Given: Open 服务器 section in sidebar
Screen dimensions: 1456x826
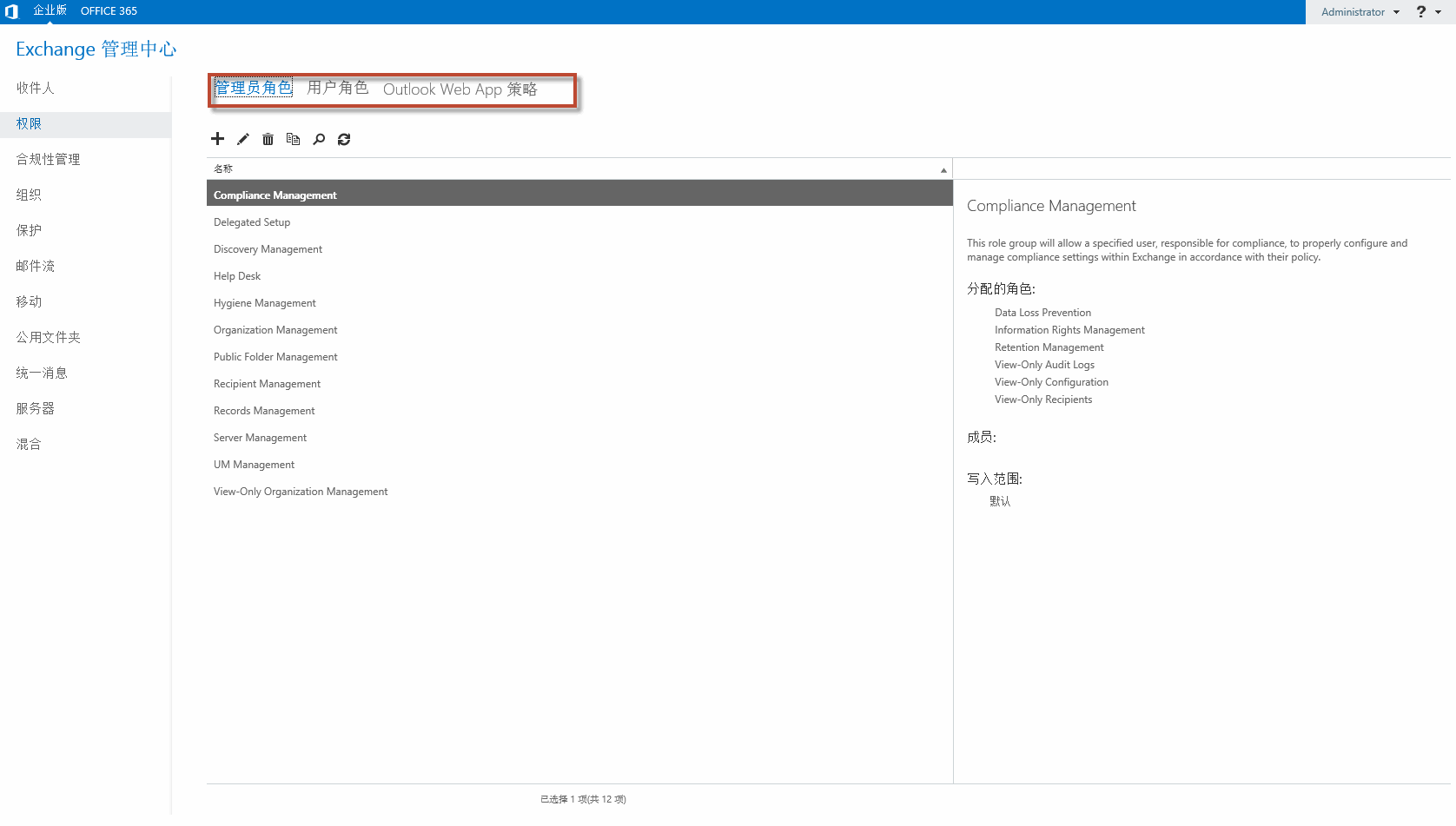Looking at the screenshot, I should pos(35,408).
